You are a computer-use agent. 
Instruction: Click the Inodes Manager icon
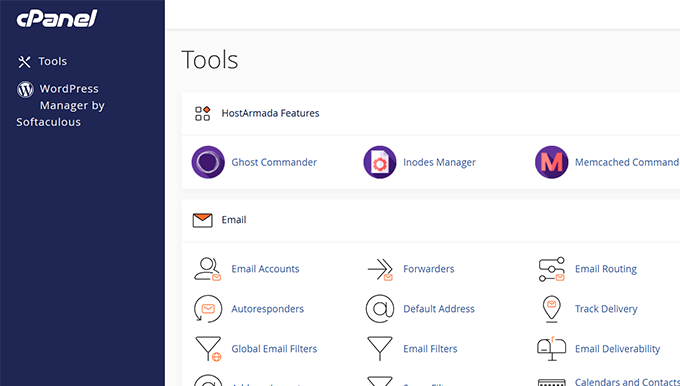pyautogui.click(x=380, y=162)
